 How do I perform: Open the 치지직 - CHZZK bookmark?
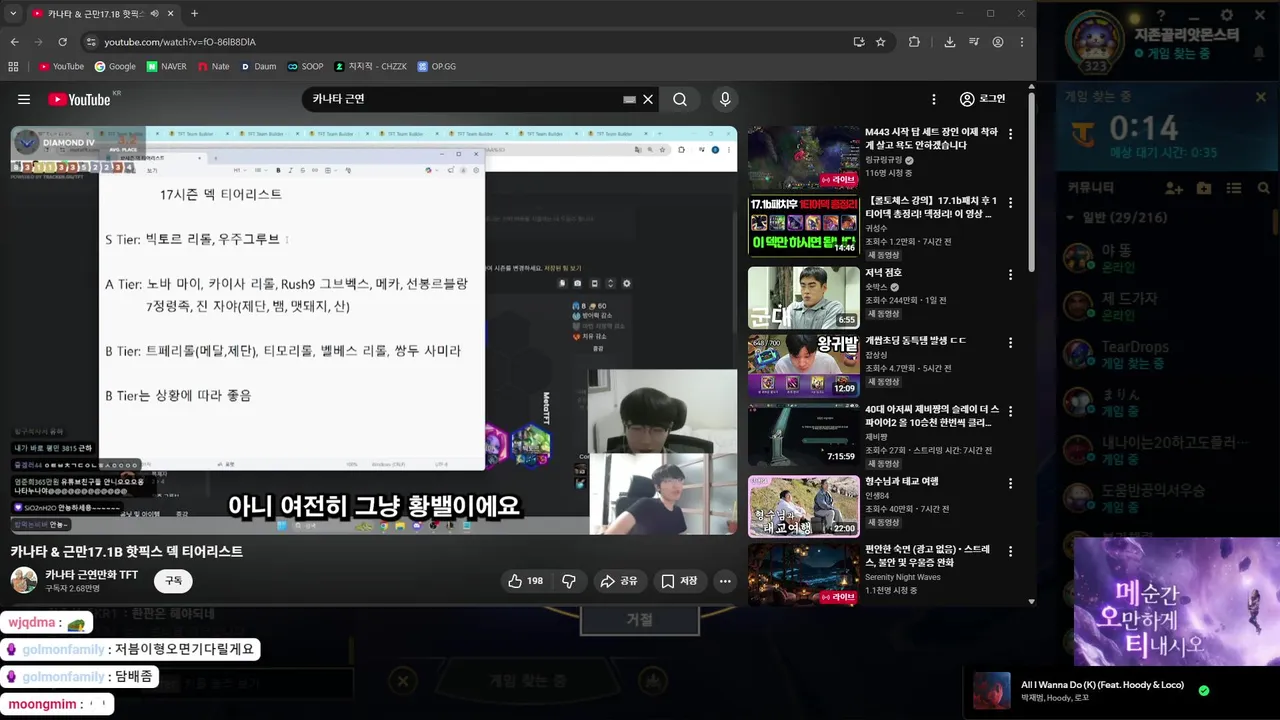[371, 66]
